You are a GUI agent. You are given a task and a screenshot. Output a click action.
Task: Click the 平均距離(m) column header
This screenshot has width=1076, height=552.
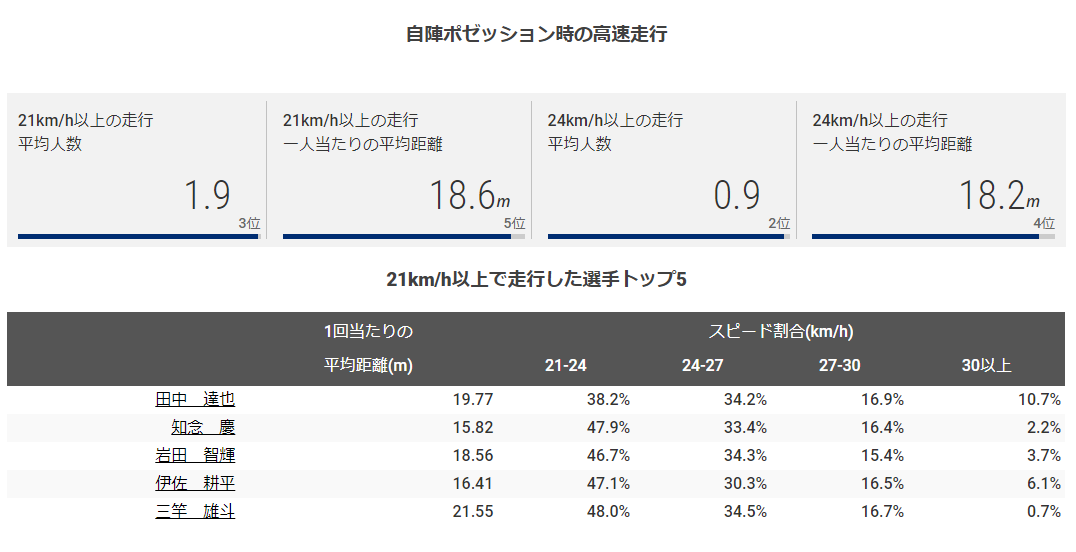(x=368, y=366)
